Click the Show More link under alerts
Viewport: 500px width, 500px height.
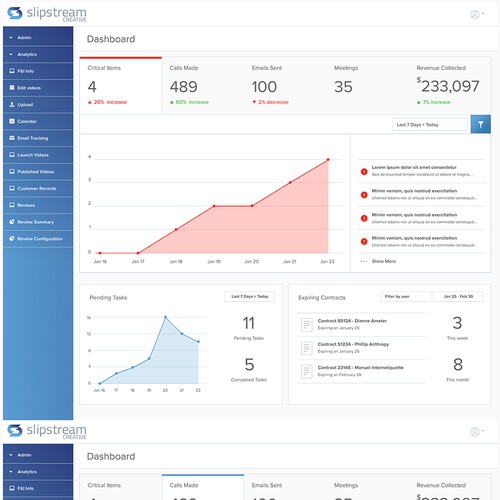pyautogui.click(x=384, y=261)
